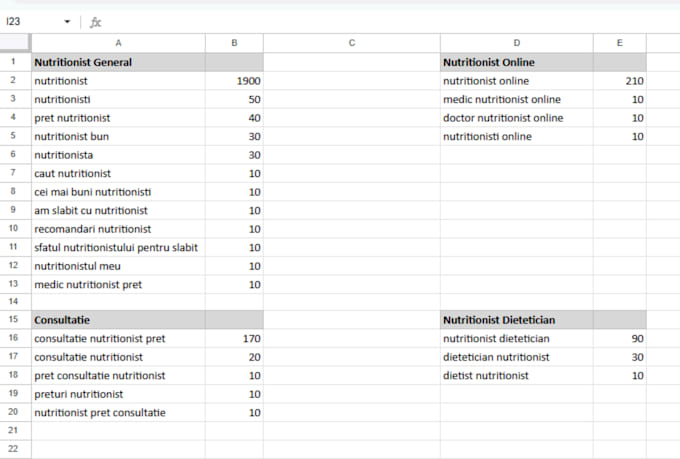Click the 'Nutritionist Online' heading cell

click(x=517, y=62)
